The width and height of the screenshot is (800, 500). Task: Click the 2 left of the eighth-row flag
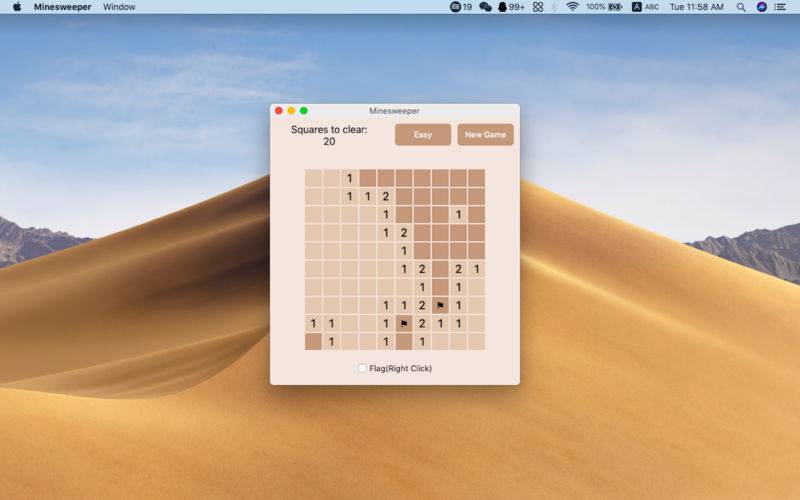point(422,306)
